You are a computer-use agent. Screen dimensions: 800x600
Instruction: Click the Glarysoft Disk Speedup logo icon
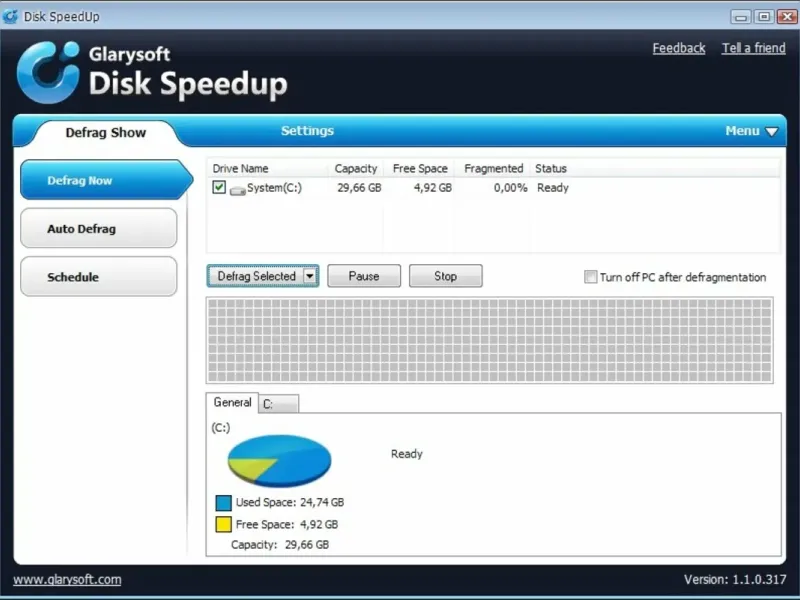tap(49, 72)
